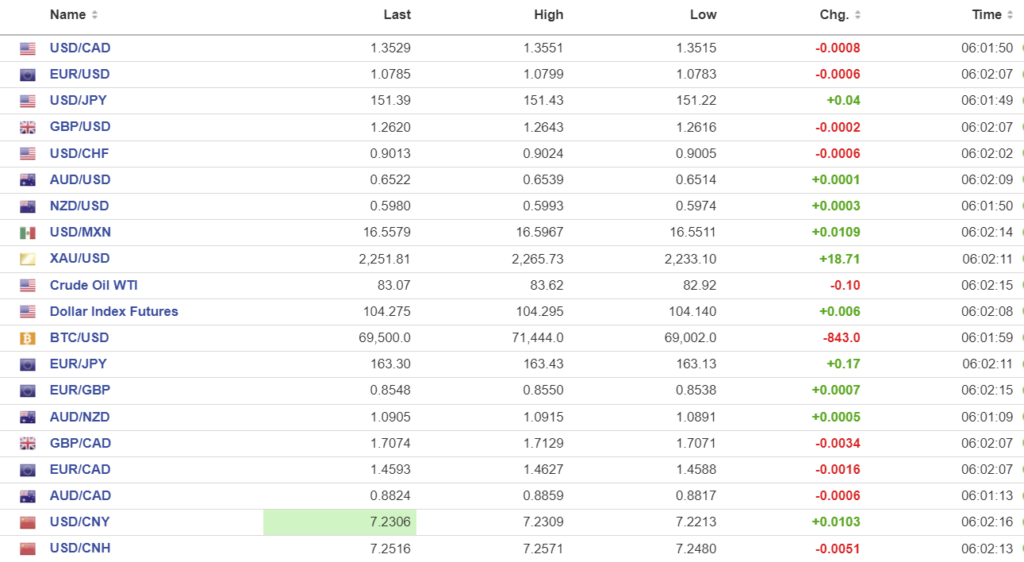Screen dimensions: 1024x562
Task: Open the USD/CHF pair link
Action: tap(79, 153)
